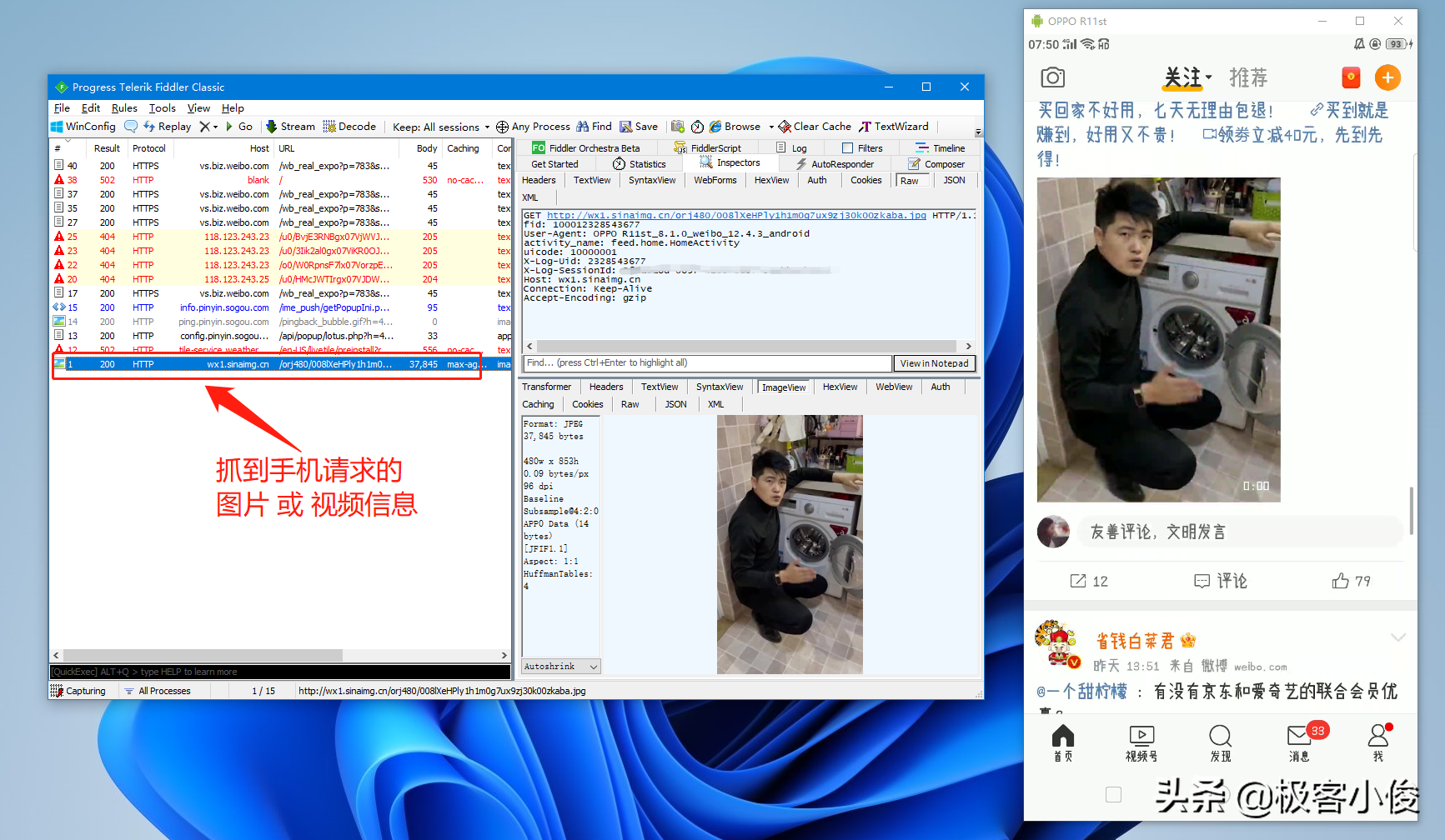Enable the checkbox beside 头条 watermark
The width and height of the screenshot is (1445, 840).
(1113, 794)
